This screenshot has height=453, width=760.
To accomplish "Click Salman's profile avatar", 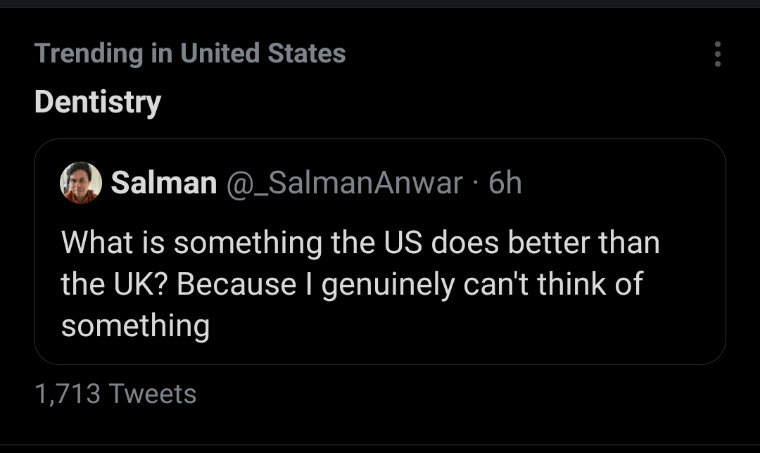I will (x=80, y=182).
